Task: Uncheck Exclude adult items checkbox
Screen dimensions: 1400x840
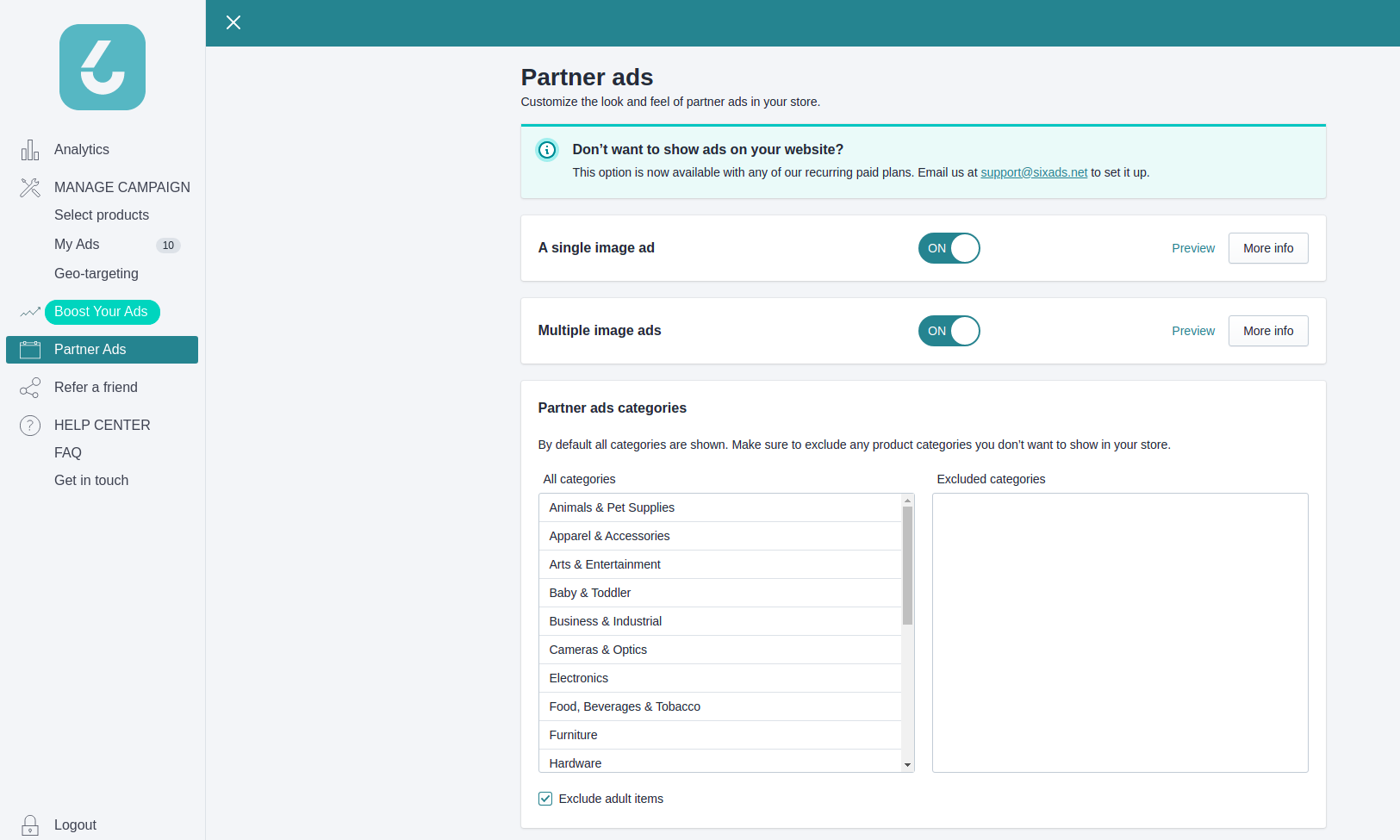Action: click(545, 799)
